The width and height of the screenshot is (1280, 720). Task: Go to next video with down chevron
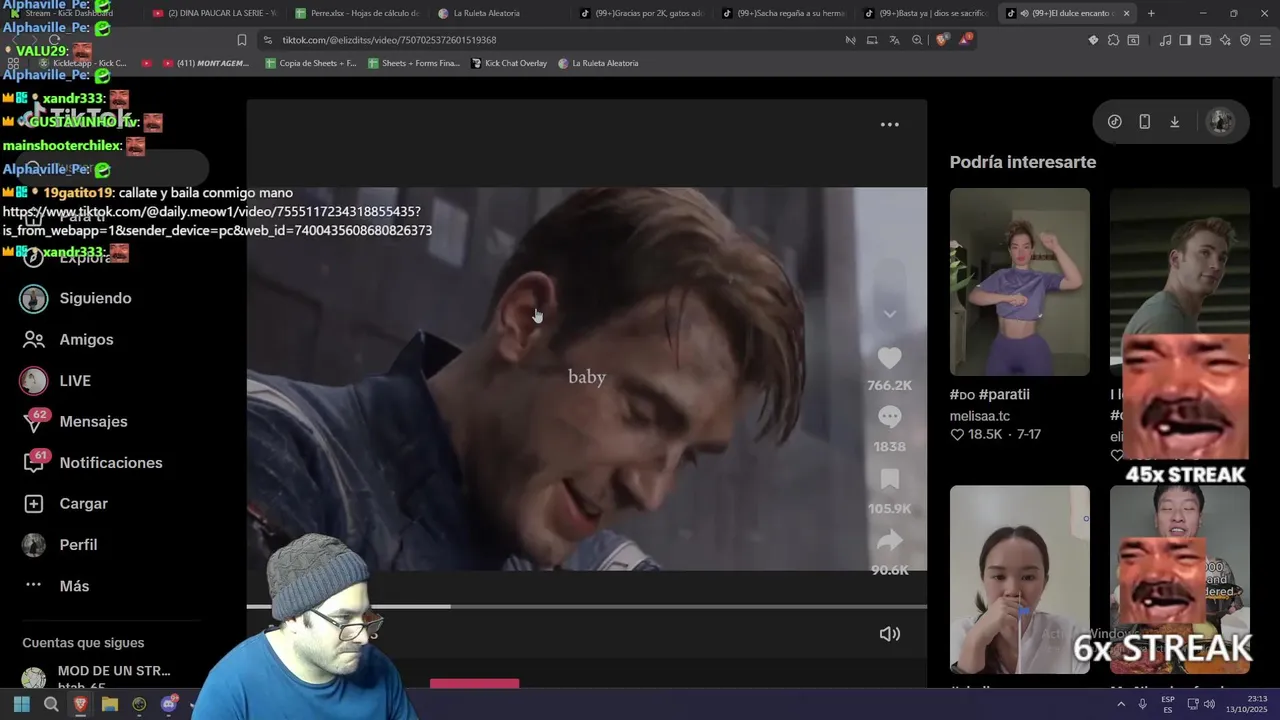pyautogui.click(x=889, y=314)
